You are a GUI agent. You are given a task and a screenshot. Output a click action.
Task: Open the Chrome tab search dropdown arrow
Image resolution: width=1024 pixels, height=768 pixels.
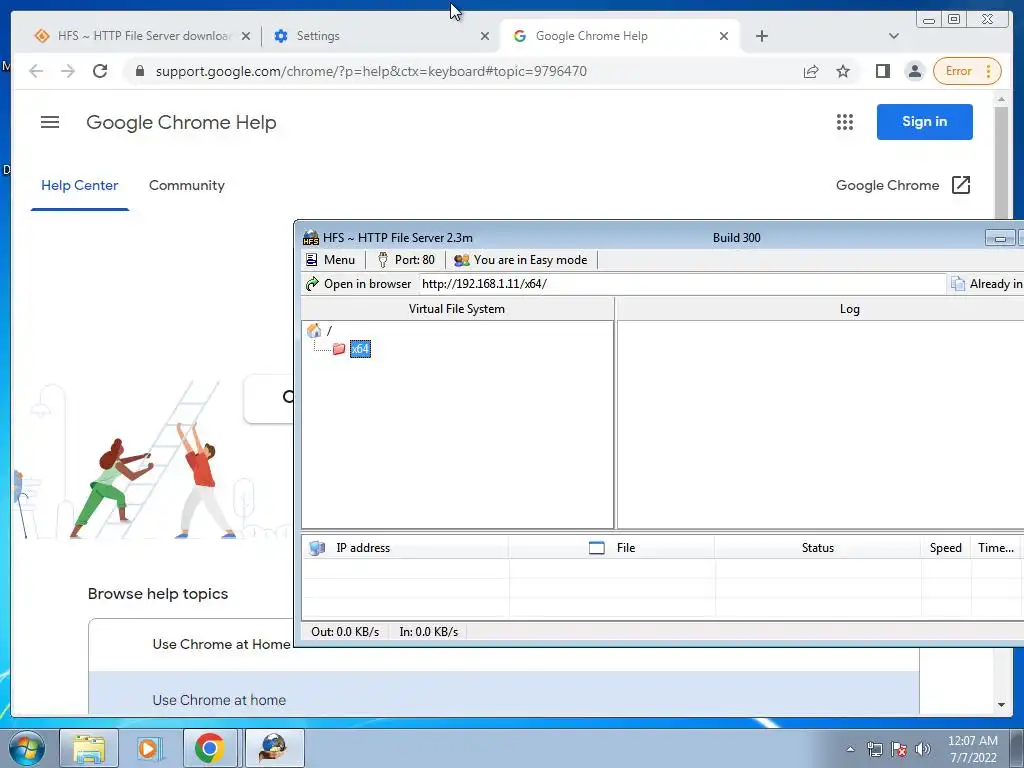point(894,36)
